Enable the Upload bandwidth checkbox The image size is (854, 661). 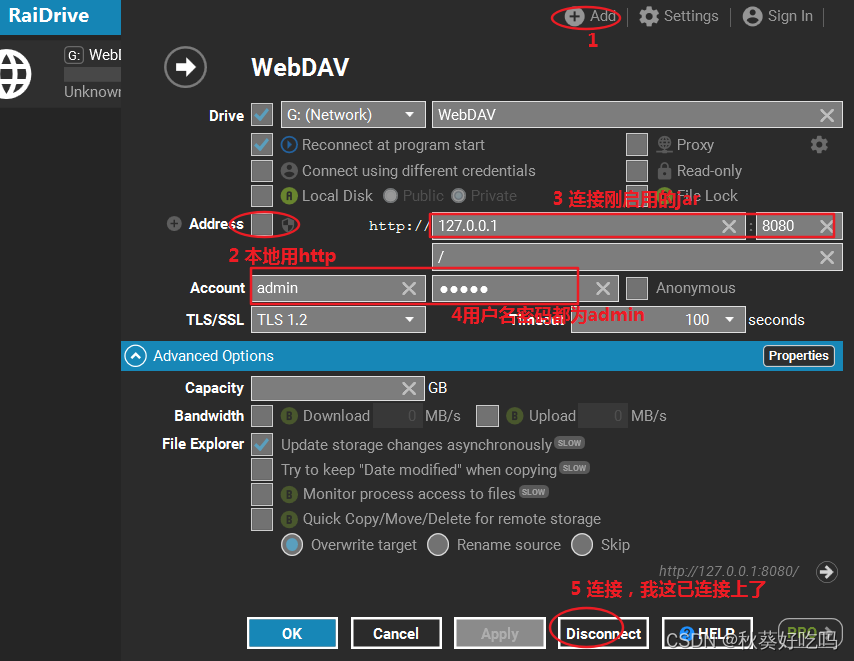coord(487,416)
